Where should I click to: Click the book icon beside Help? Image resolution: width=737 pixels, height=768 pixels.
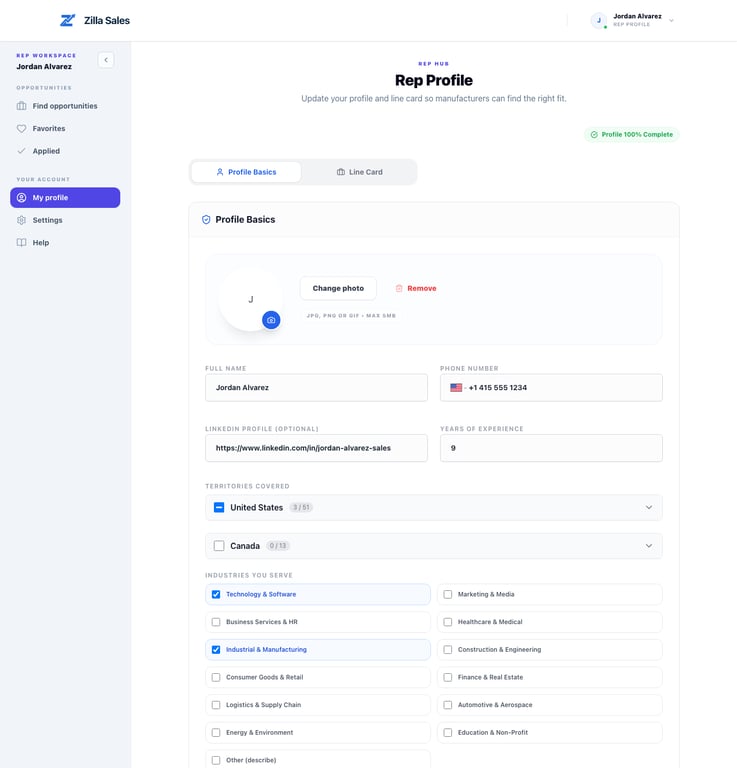click(x=22, y=242)
